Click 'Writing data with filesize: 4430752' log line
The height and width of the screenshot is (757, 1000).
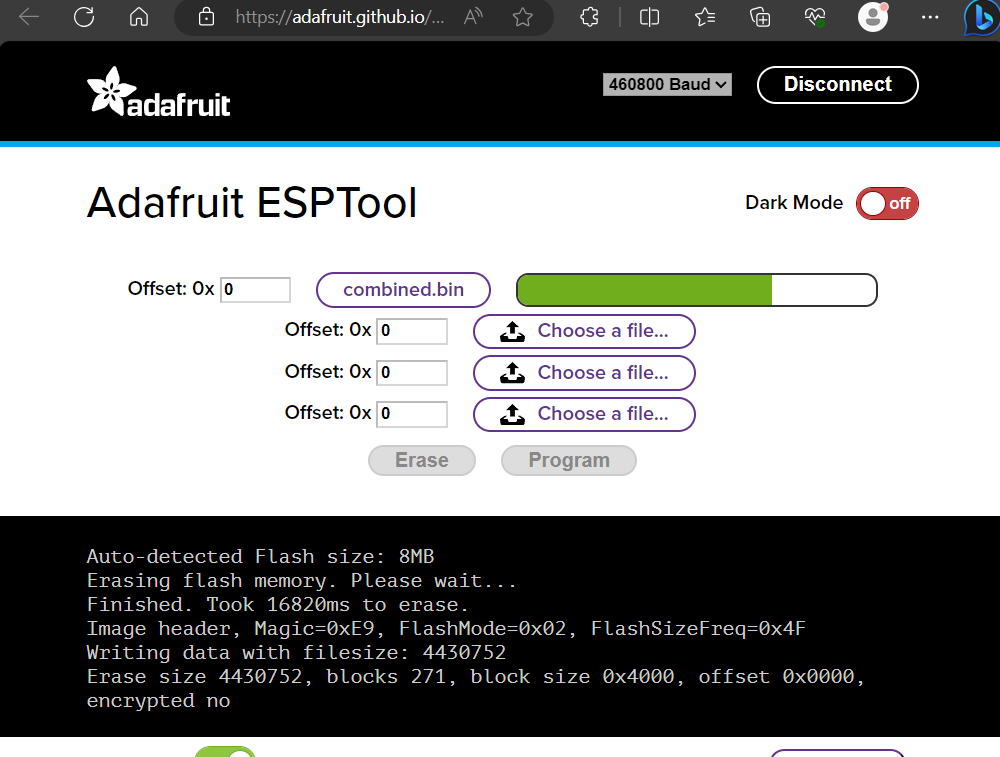[296, 653]
